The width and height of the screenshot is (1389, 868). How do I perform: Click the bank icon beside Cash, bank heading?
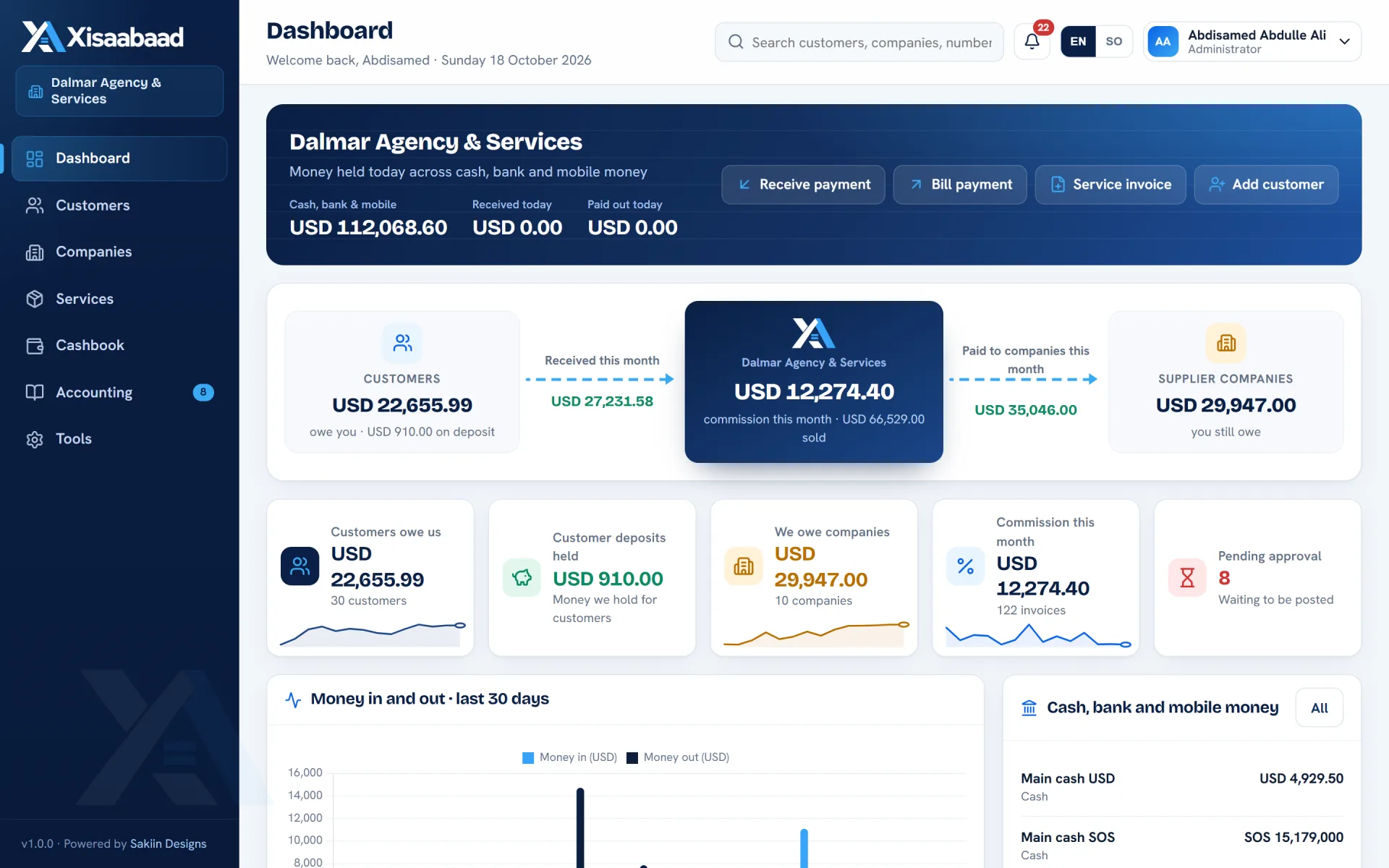[x=1029, y=707]
